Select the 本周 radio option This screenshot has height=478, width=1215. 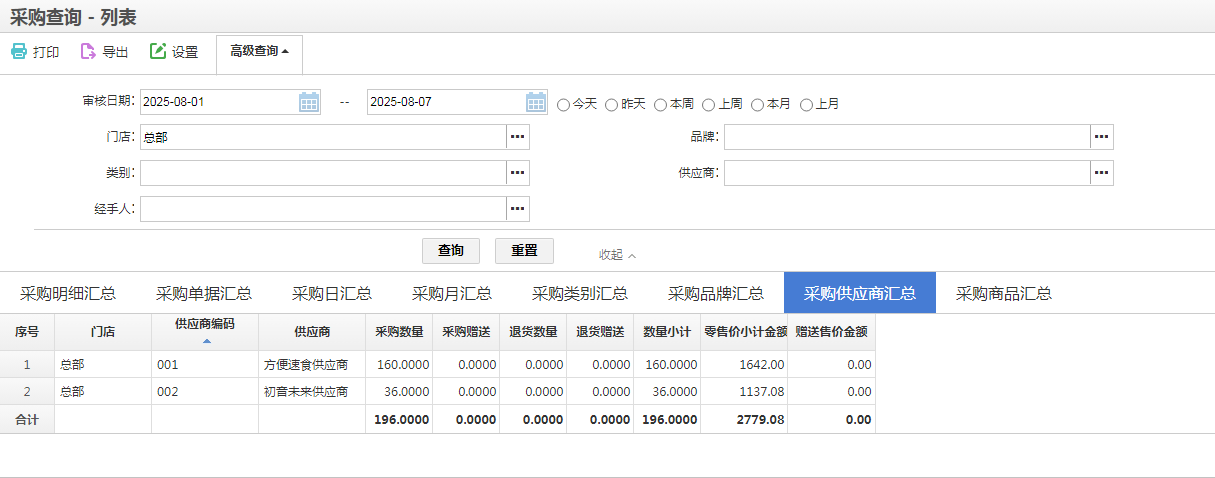(660, 104)
